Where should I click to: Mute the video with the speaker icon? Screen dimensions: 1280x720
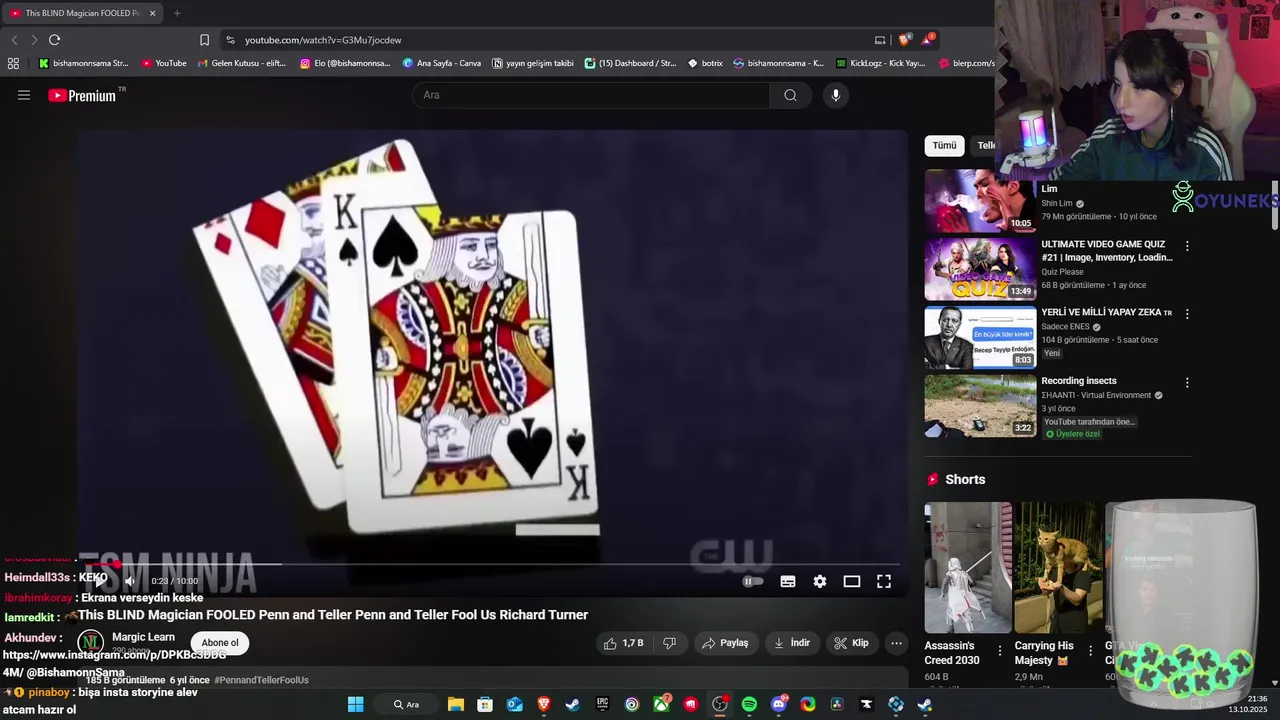(130, 581)
